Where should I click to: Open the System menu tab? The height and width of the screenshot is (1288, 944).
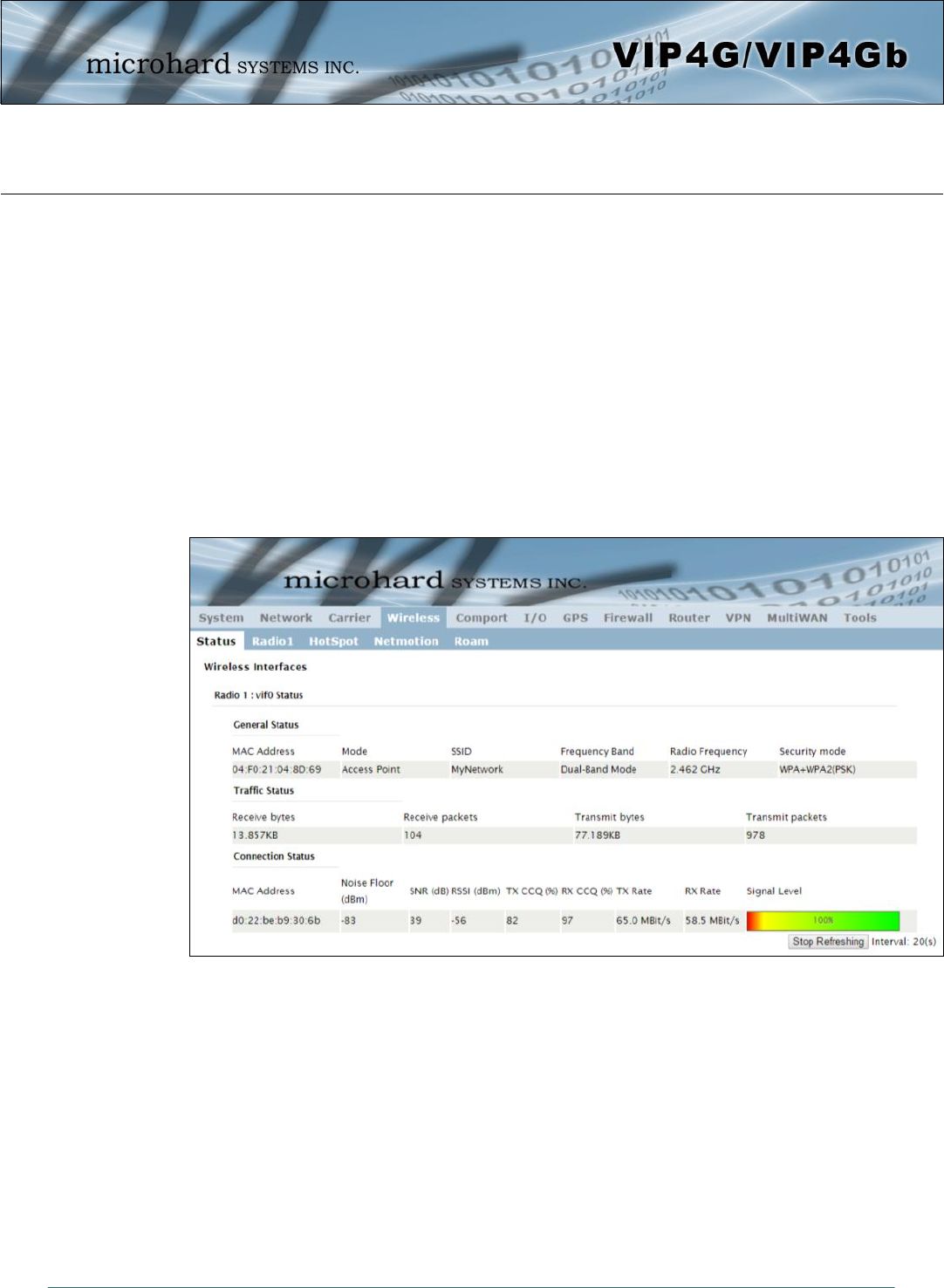(x=221, y=617)
